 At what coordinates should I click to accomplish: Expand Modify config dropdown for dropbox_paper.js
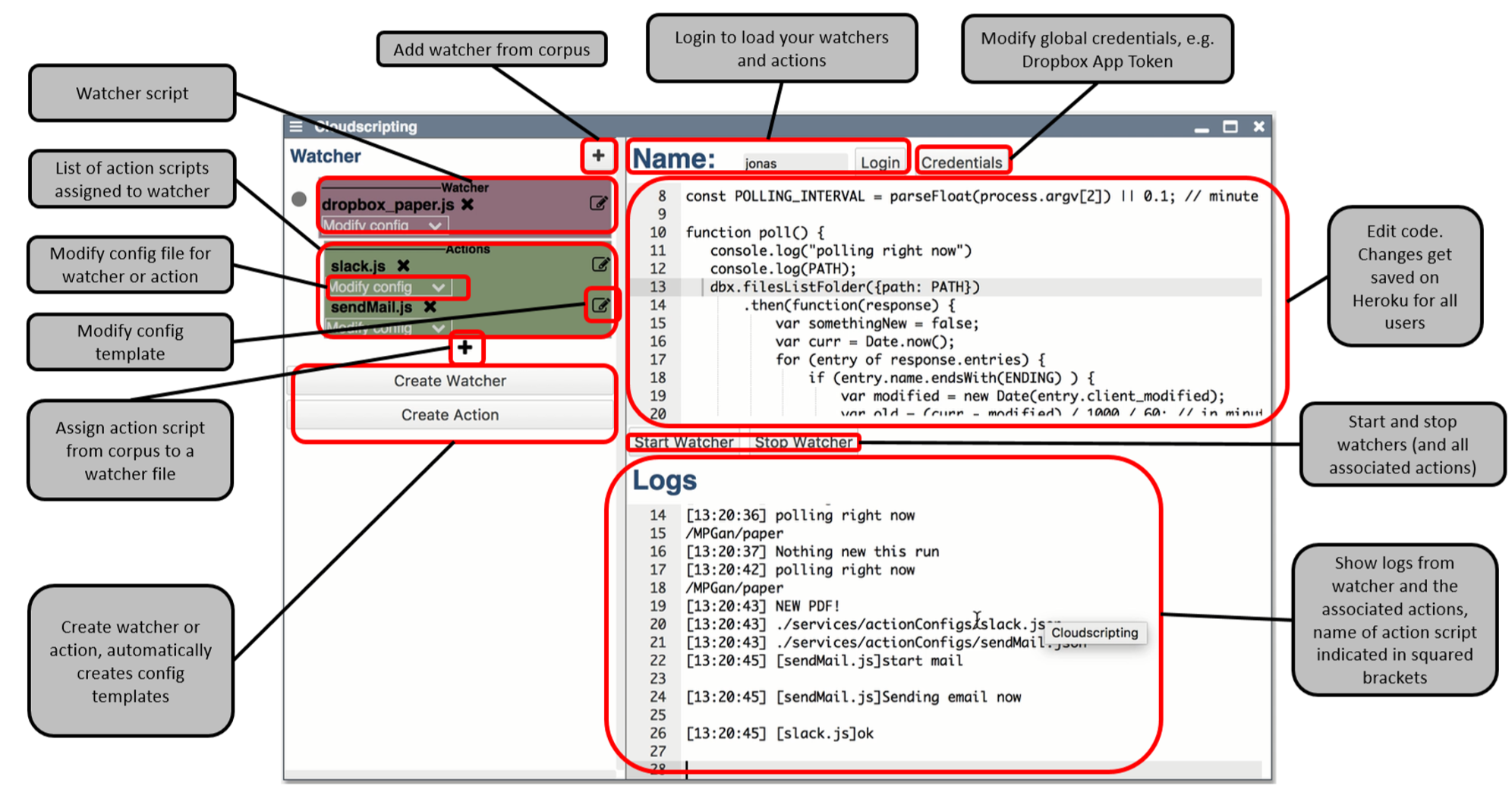point(384,225)
